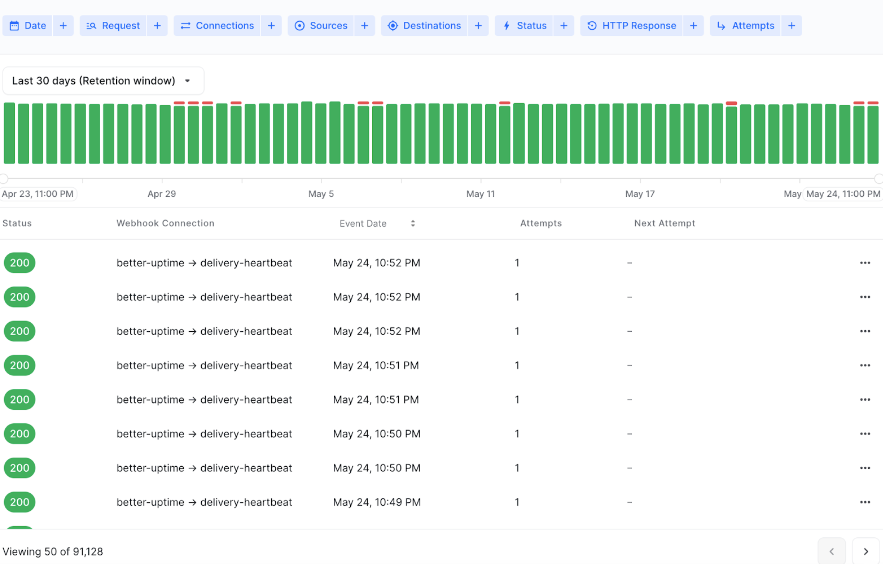Viewport: 883px width, 564px height.
Task: Open options menu for first 10:52 PM event
Action: tap(865, 263)
